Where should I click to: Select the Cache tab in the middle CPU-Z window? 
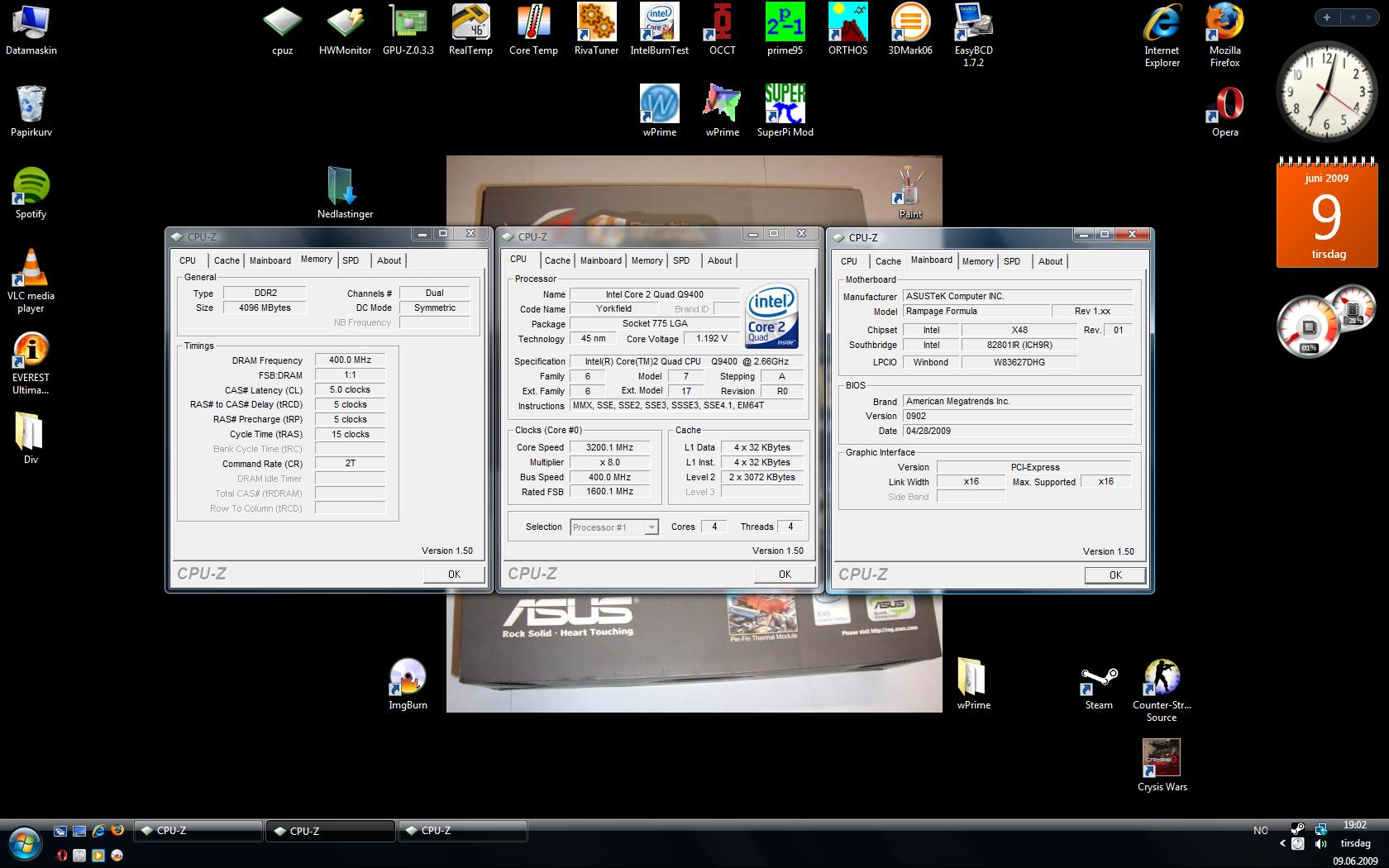(557, 260)
